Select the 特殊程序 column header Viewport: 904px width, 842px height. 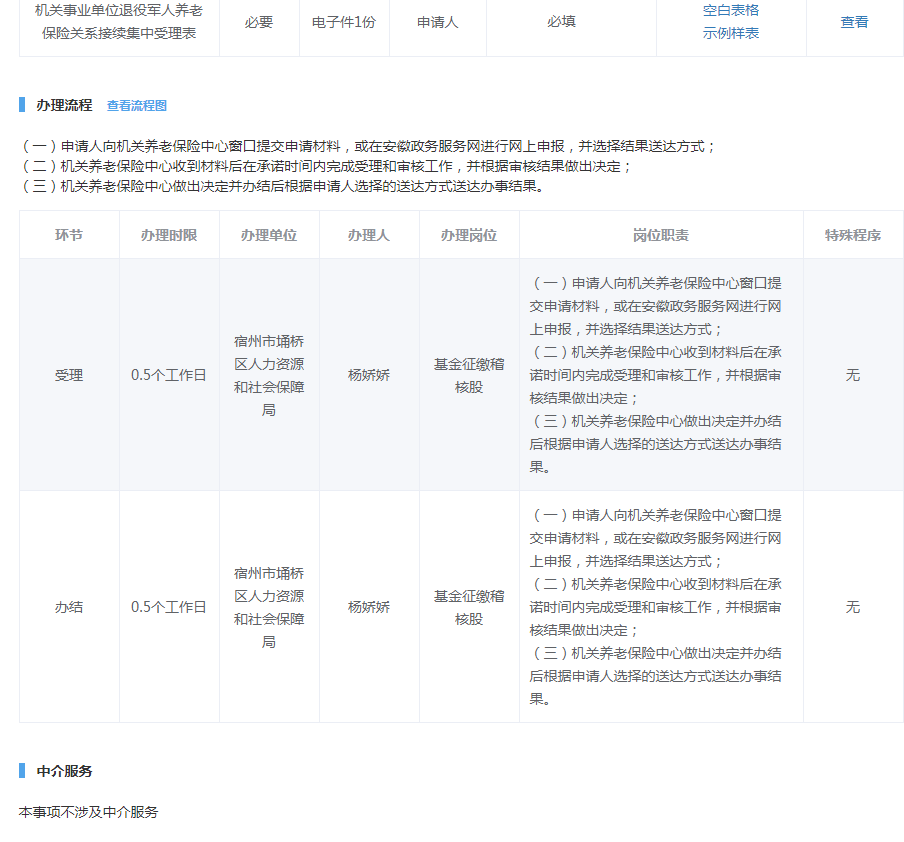tap(853, 235)
